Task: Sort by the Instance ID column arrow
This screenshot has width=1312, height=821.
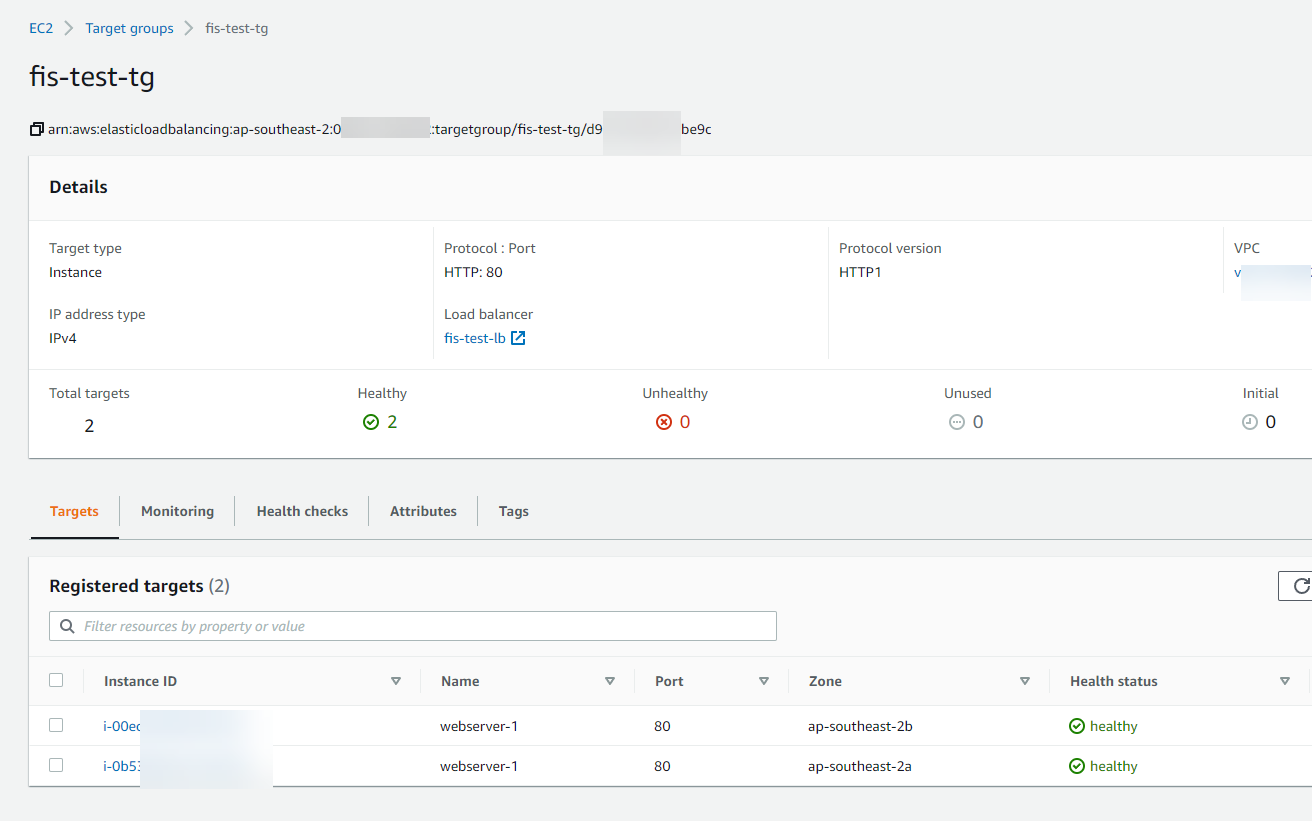Action: (x=396, y=681)
